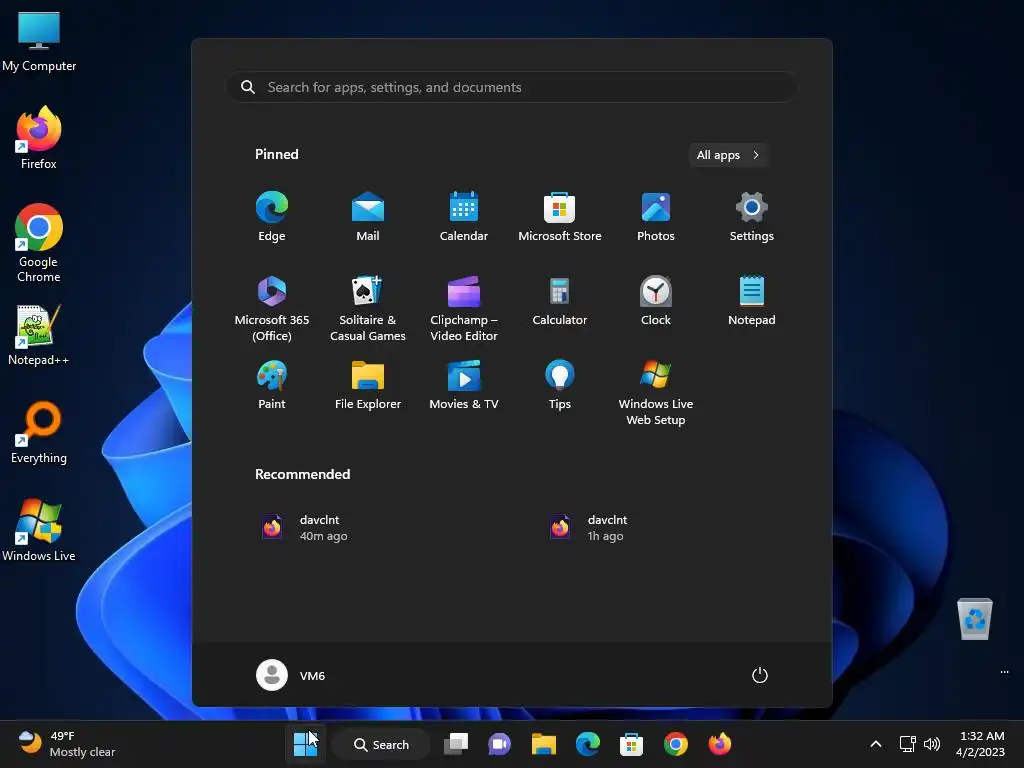Launch the Mail app
This screenshot has height=768, width=1024.
coord(368,217)
